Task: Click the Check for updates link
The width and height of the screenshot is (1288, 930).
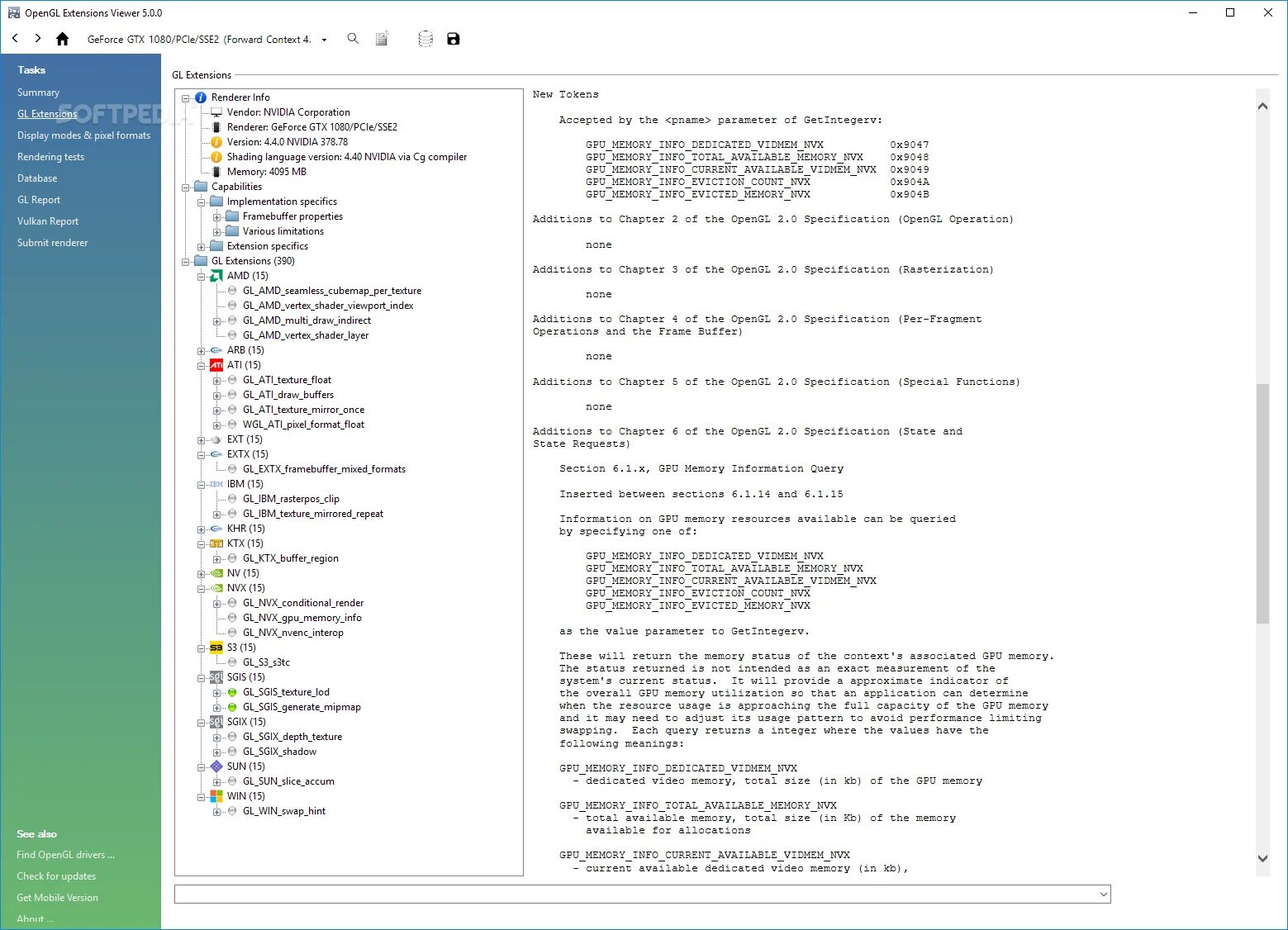Action: [x=56, y=876]
